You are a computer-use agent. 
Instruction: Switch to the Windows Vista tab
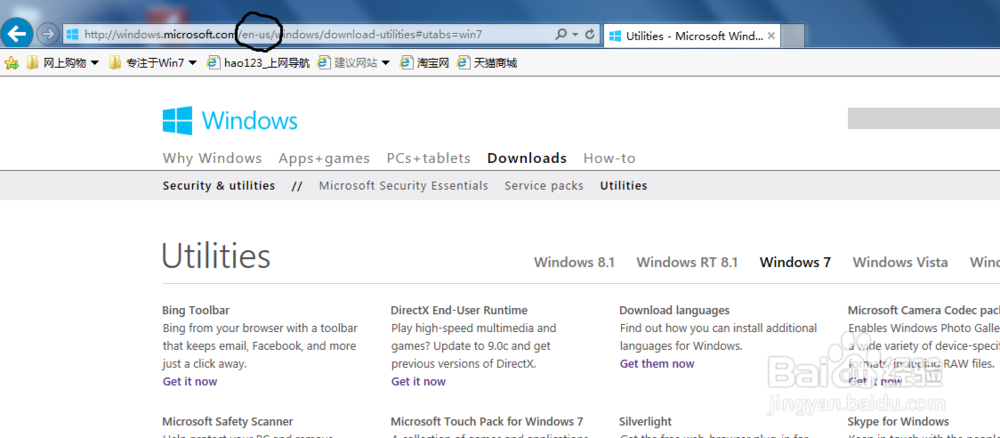[900, 262]
